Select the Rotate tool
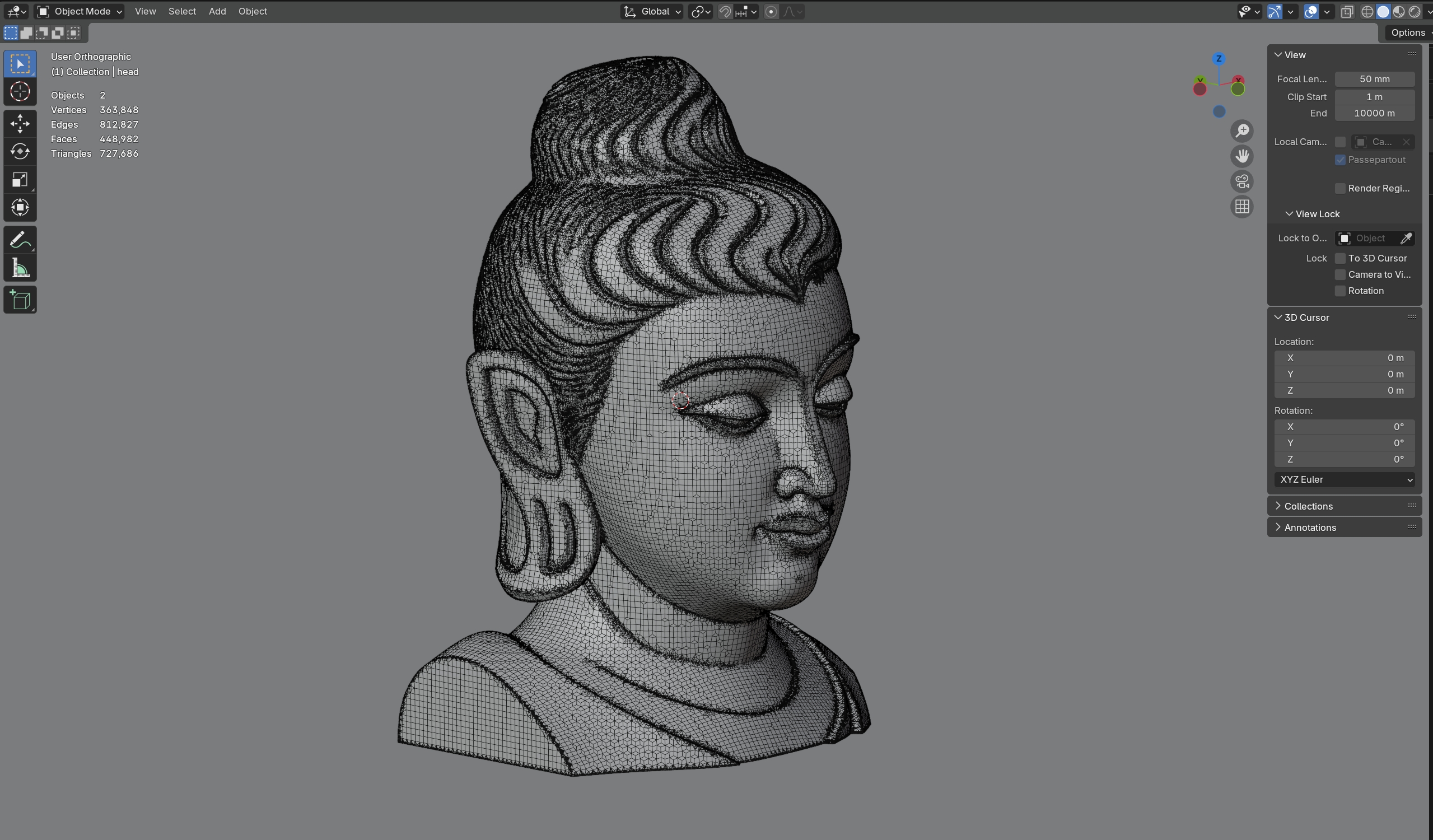Image resolution: width=1433 pixels, height=840 pixels. coord(20,151)
